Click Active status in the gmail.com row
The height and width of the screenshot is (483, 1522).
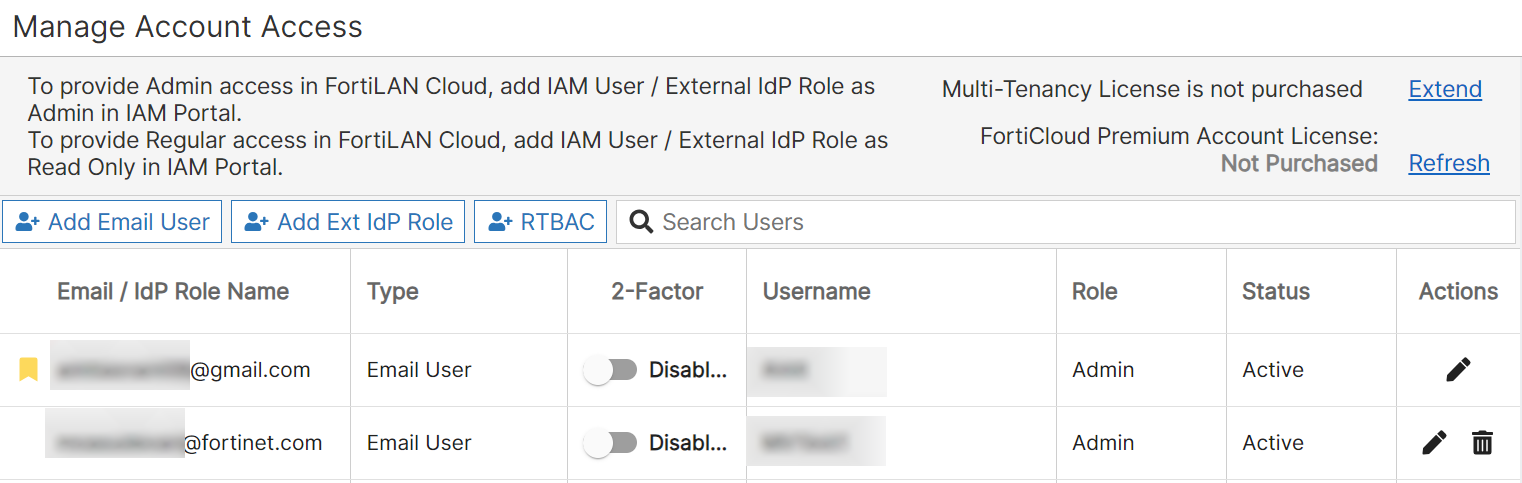(1273, 370)
